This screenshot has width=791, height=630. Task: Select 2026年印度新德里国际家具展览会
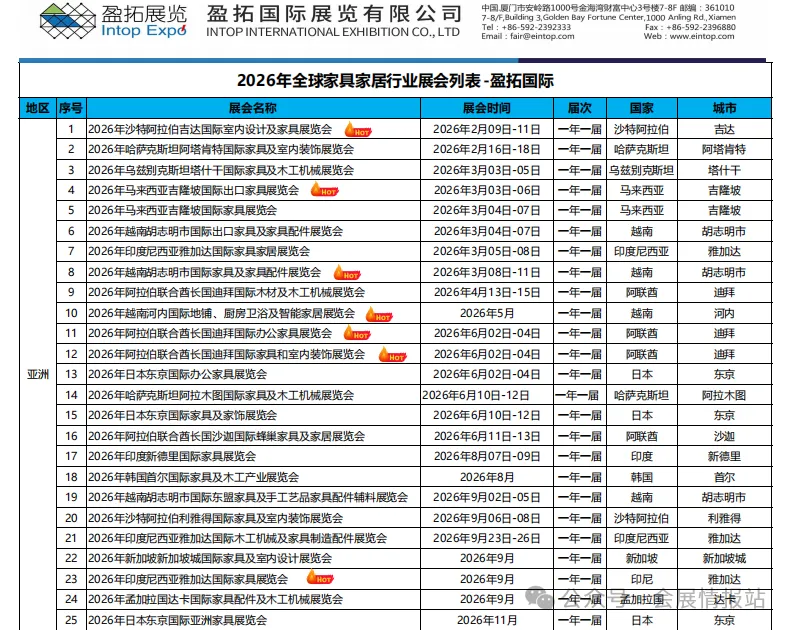pyautogui.click(x=172, y=456)
